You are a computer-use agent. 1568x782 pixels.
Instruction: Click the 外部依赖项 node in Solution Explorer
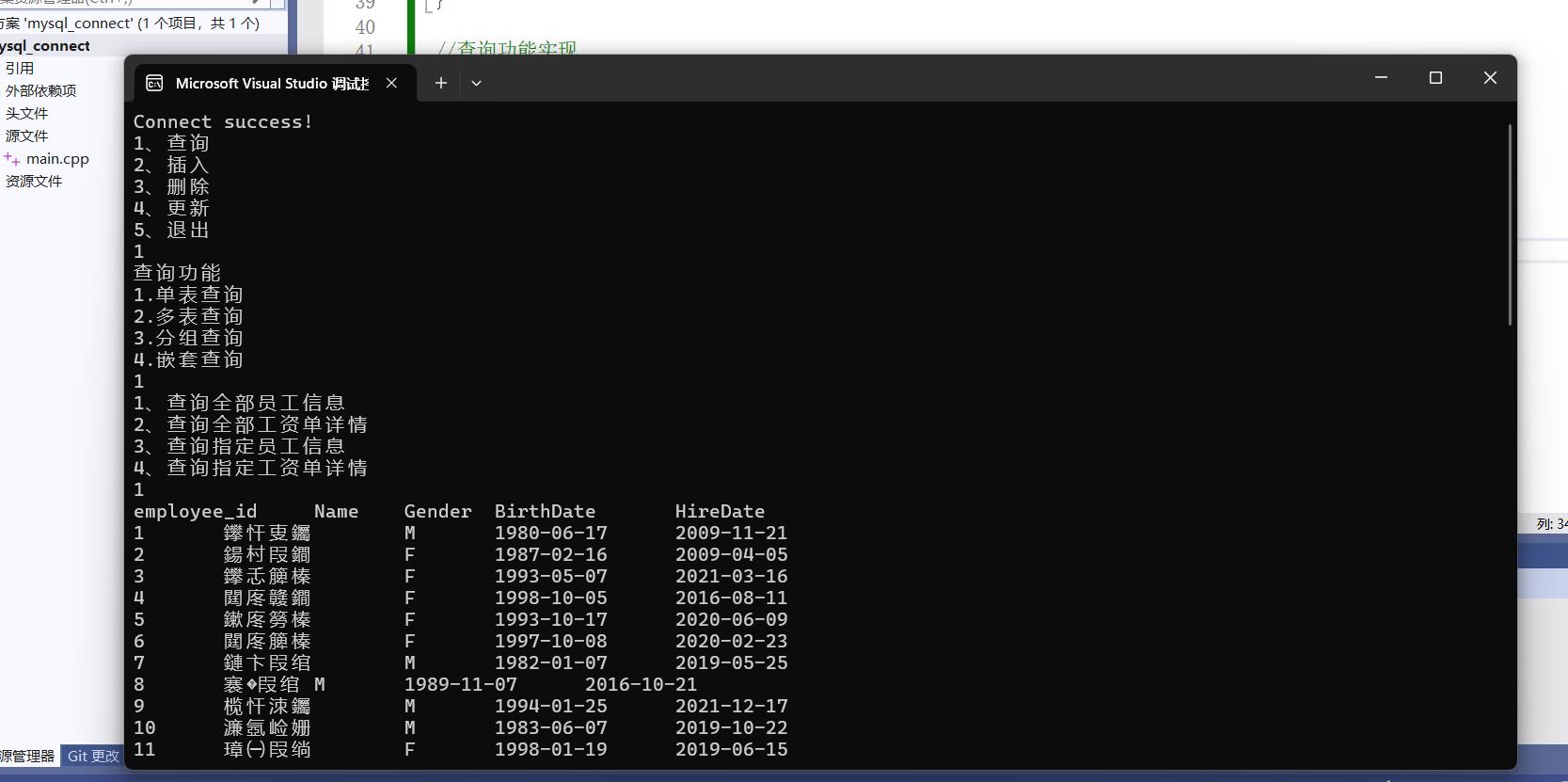40,91
